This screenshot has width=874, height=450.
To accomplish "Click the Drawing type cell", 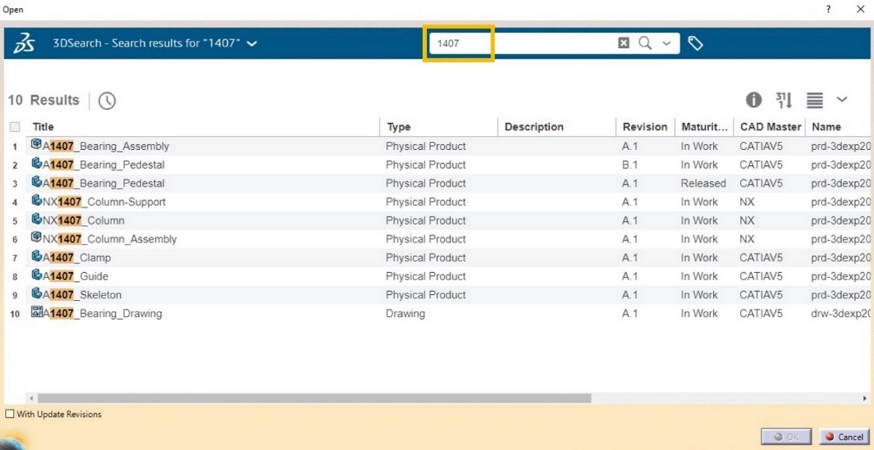I will coord(405,313).
